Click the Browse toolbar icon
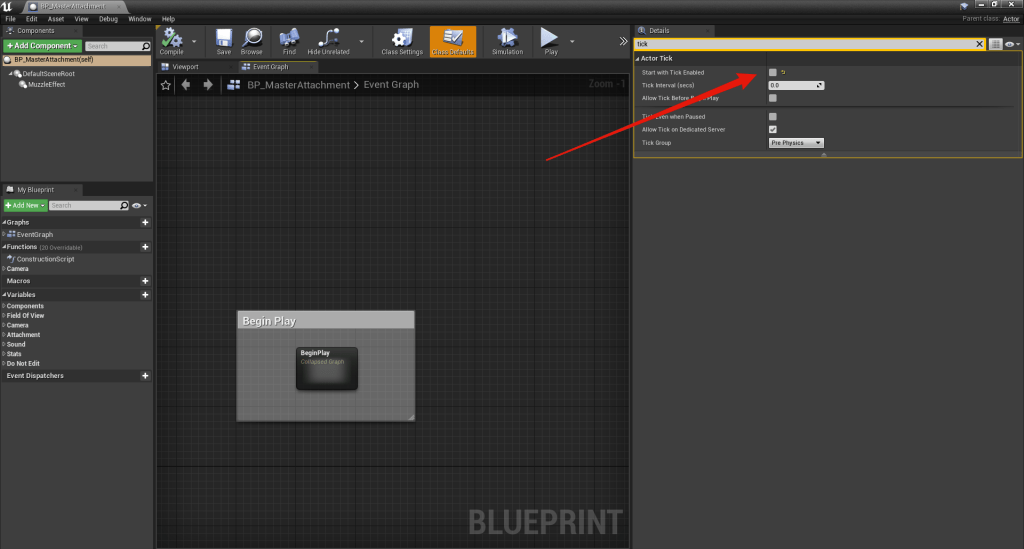 (251, 40)
